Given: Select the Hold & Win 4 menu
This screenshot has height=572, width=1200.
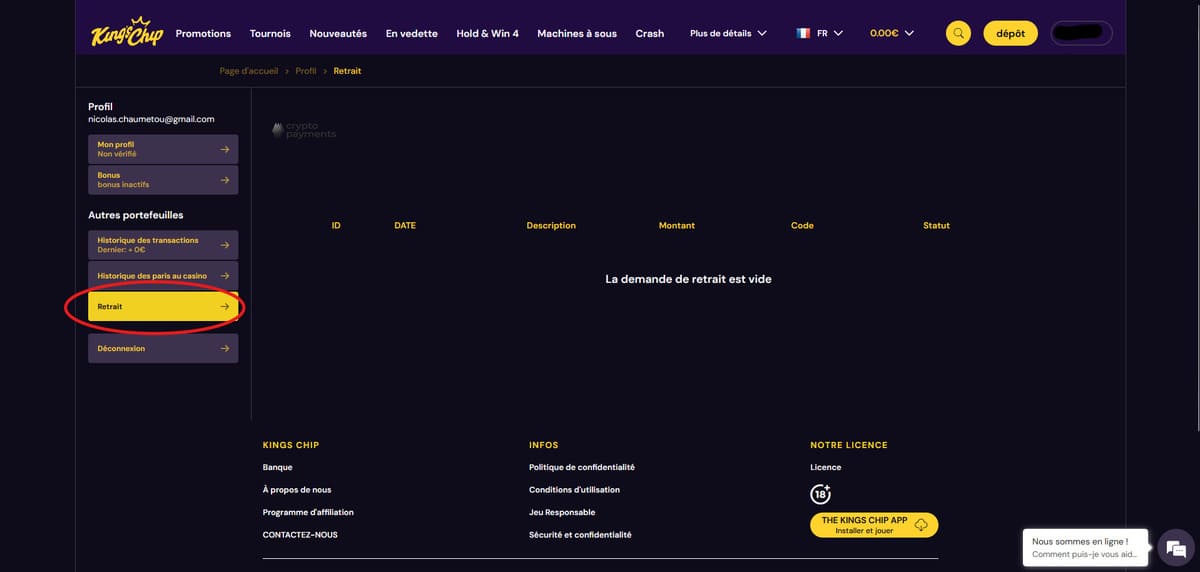Looking at the screenshot, I should [x=487, y=33].
